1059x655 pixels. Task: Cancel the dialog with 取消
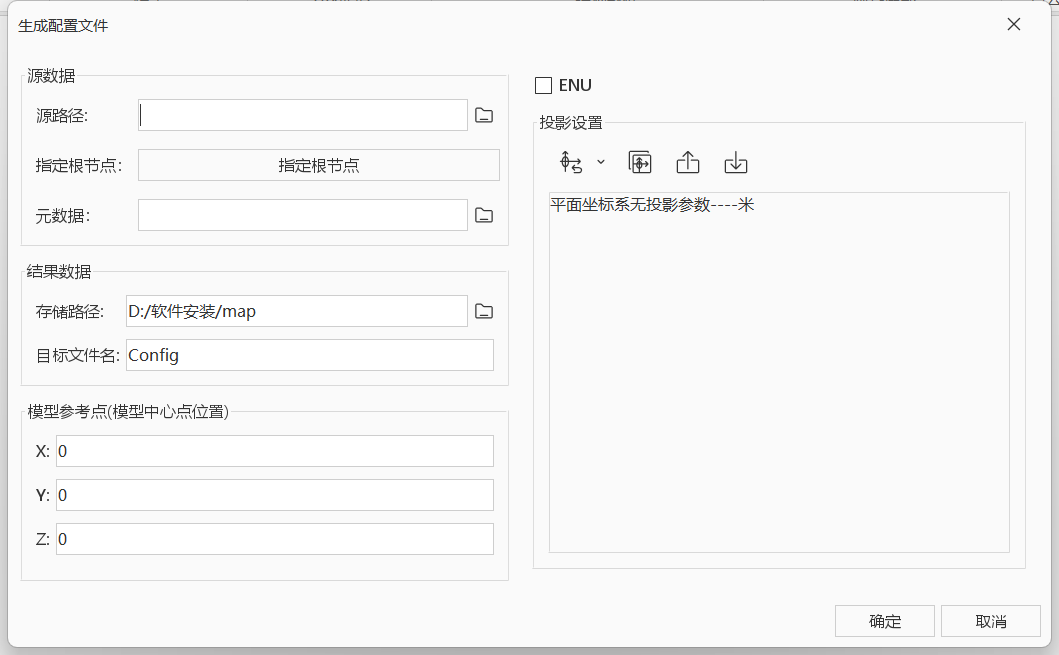click(990, 621)
